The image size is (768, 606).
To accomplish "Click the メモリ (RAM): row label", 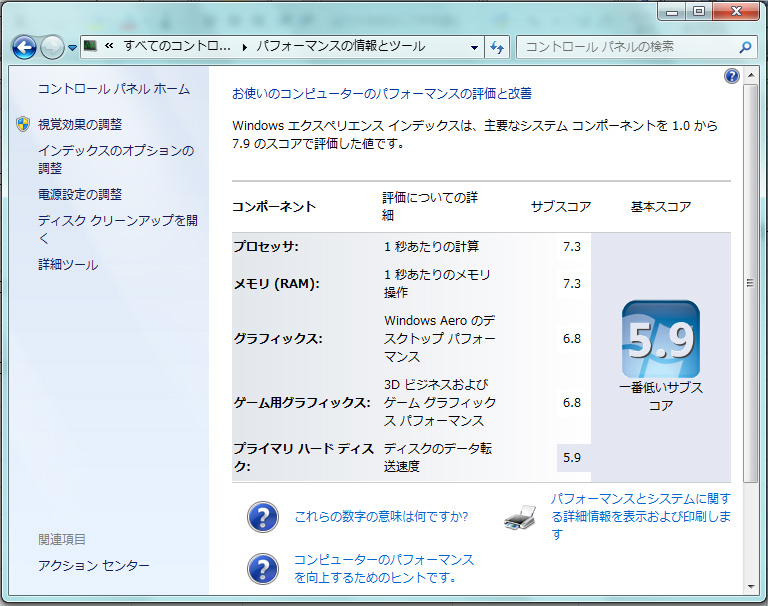I will click(x=276, y=284).
